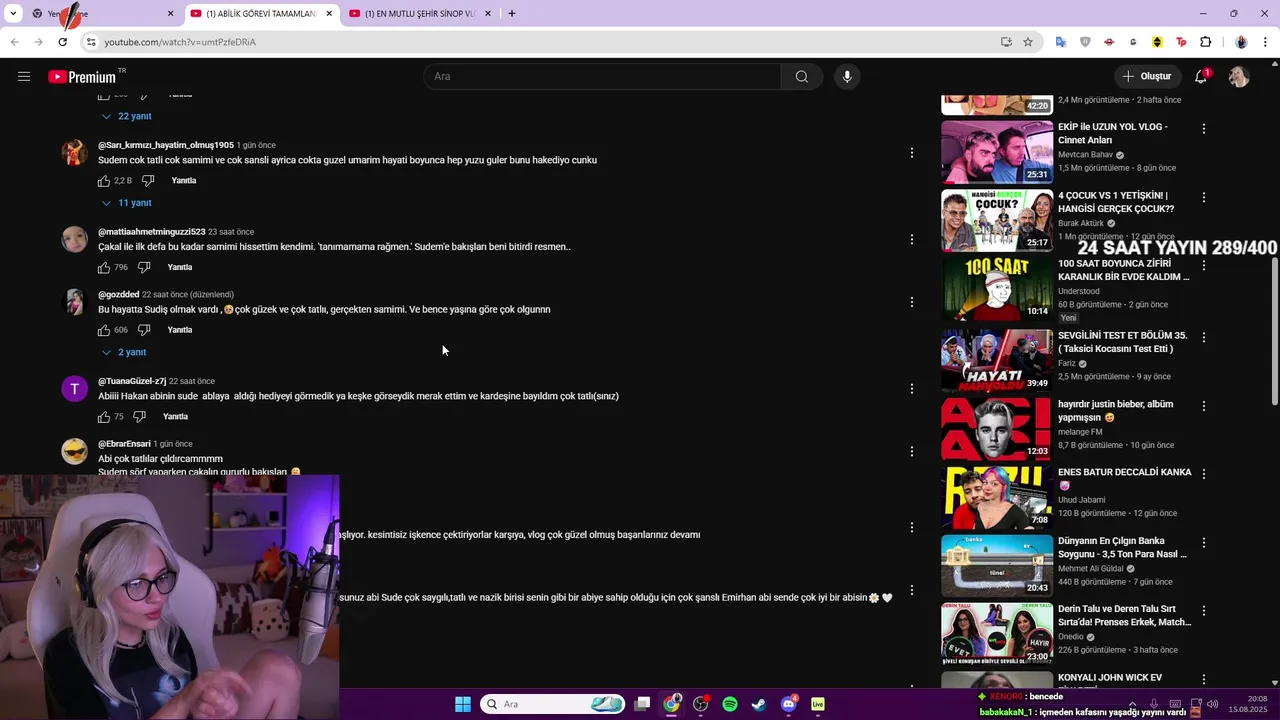Open Chrome tab search dropdown arrow

pyautogui.click(x=13, y=14)
